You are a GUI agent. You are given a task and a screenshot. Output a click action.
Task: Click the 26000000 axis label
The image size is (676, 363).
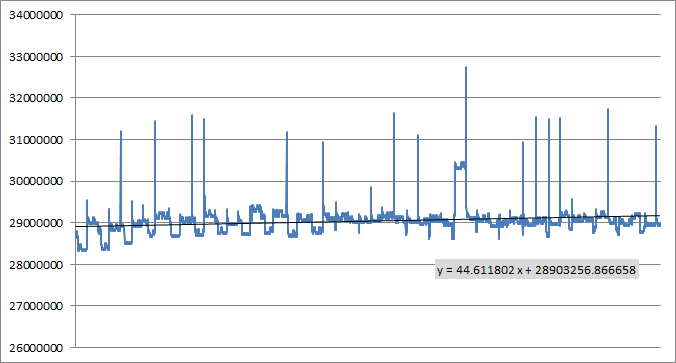pos(36,348)
